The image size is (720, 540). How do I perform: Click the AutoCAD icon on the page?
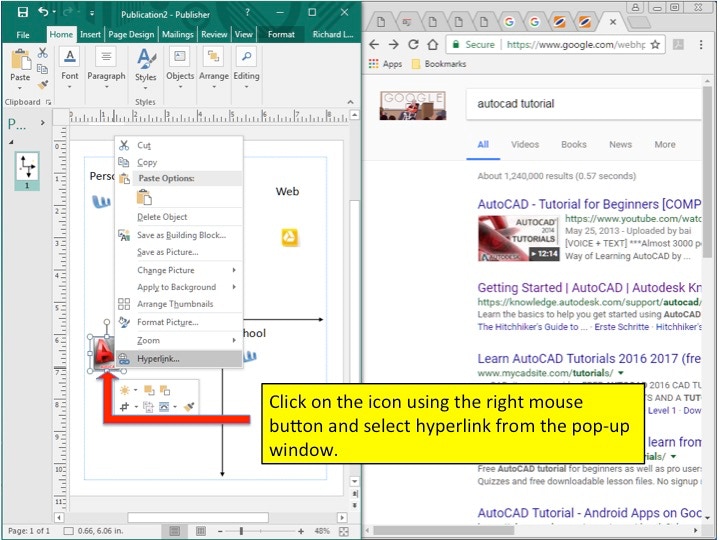point(104,353)
